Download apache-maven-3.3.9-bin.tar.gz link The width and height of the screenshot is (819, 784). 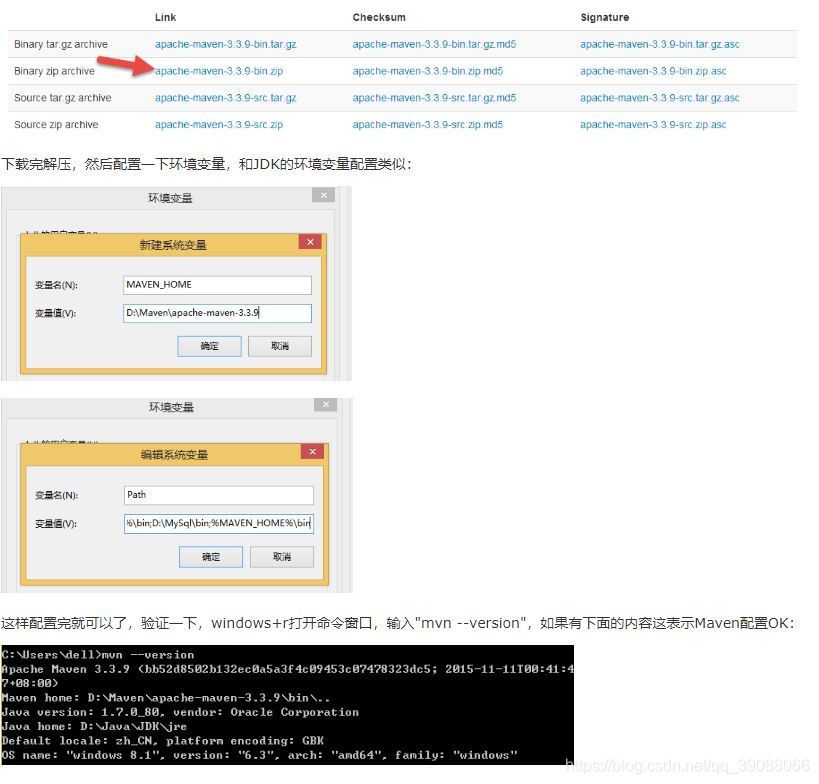click(226, 44)
